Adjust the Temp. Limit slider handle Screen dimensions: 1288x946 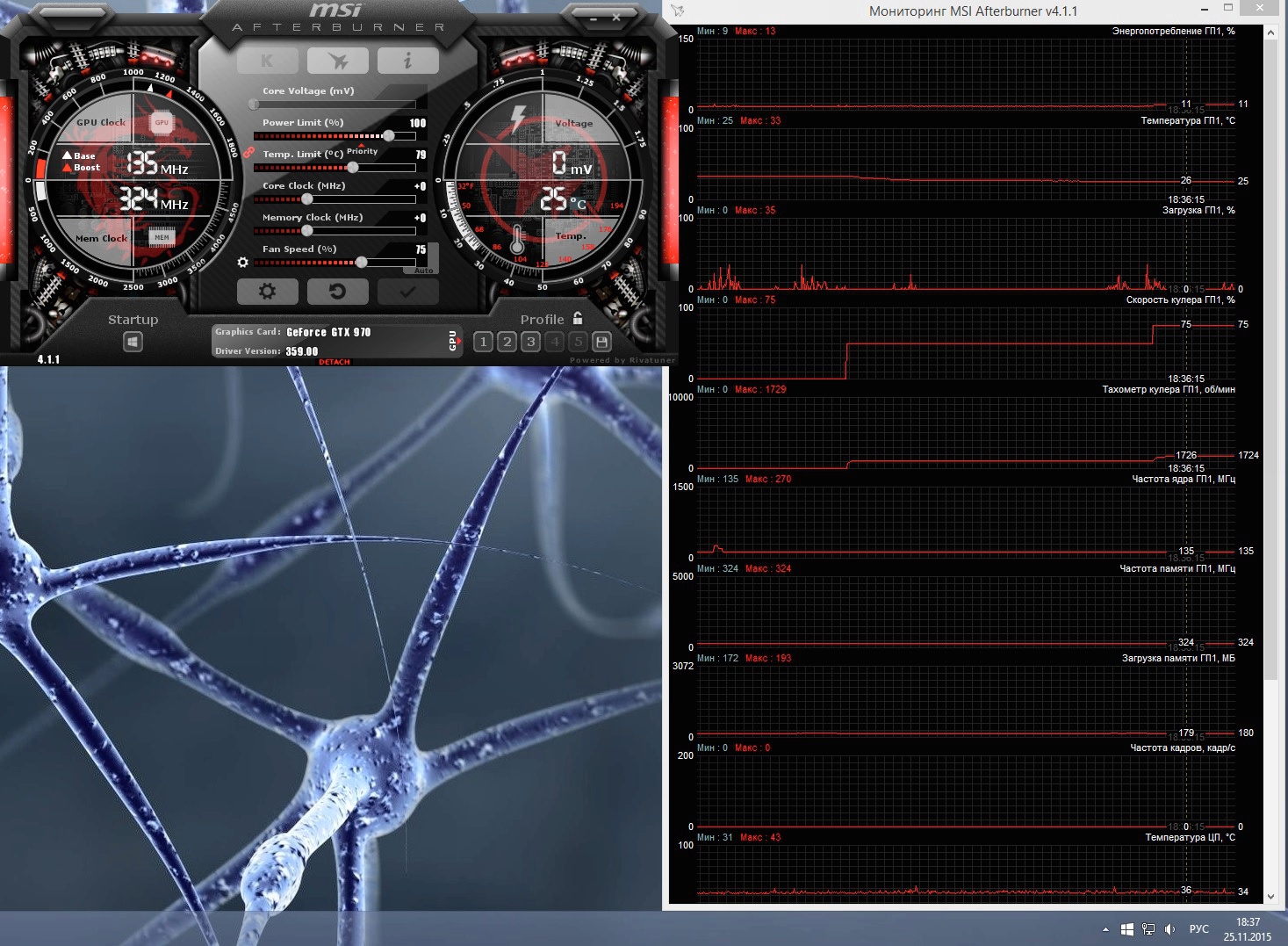353,167
